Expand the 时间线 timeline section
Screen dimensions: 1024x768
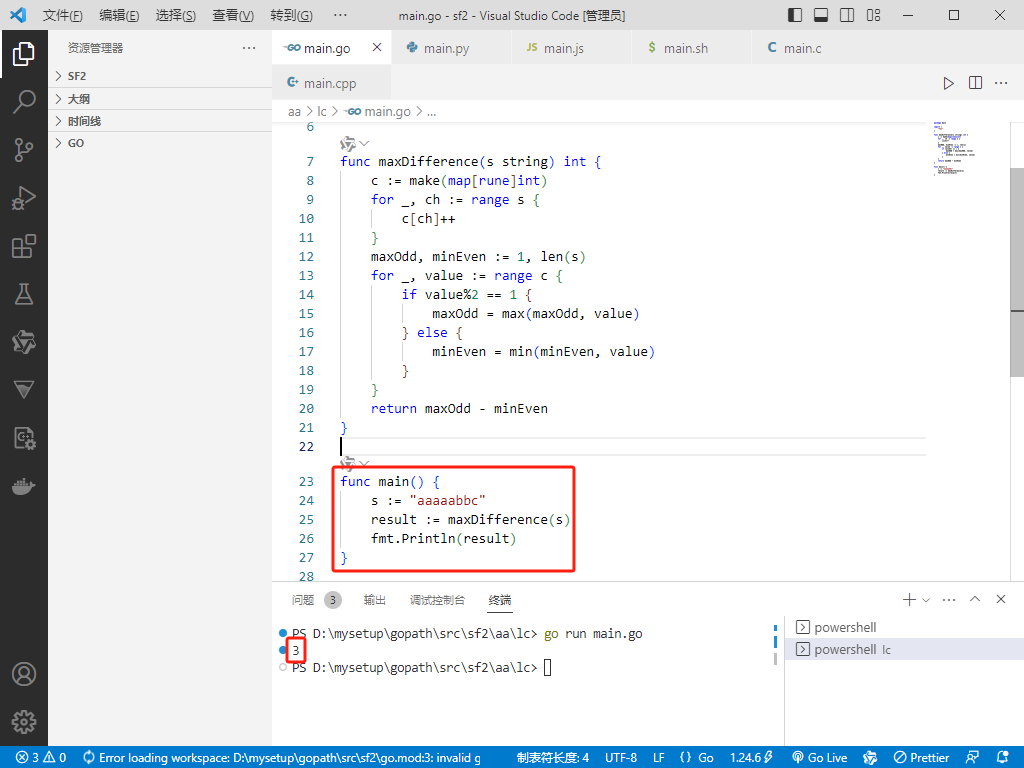[x=160, y=121]
